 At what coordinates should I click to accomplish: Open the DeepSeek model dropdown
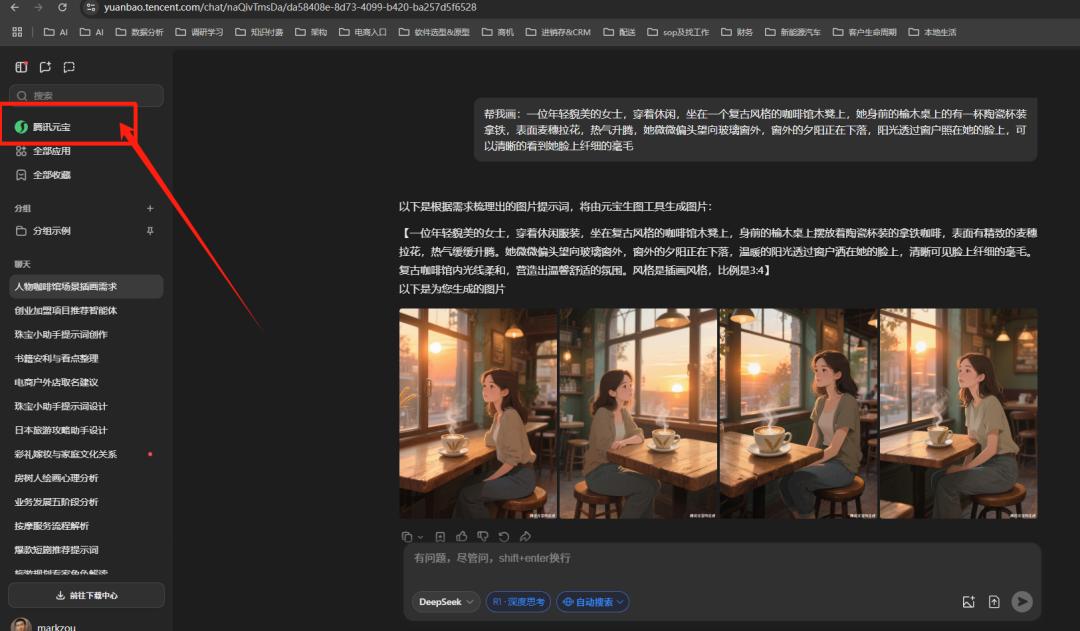[x=445, y=602]
